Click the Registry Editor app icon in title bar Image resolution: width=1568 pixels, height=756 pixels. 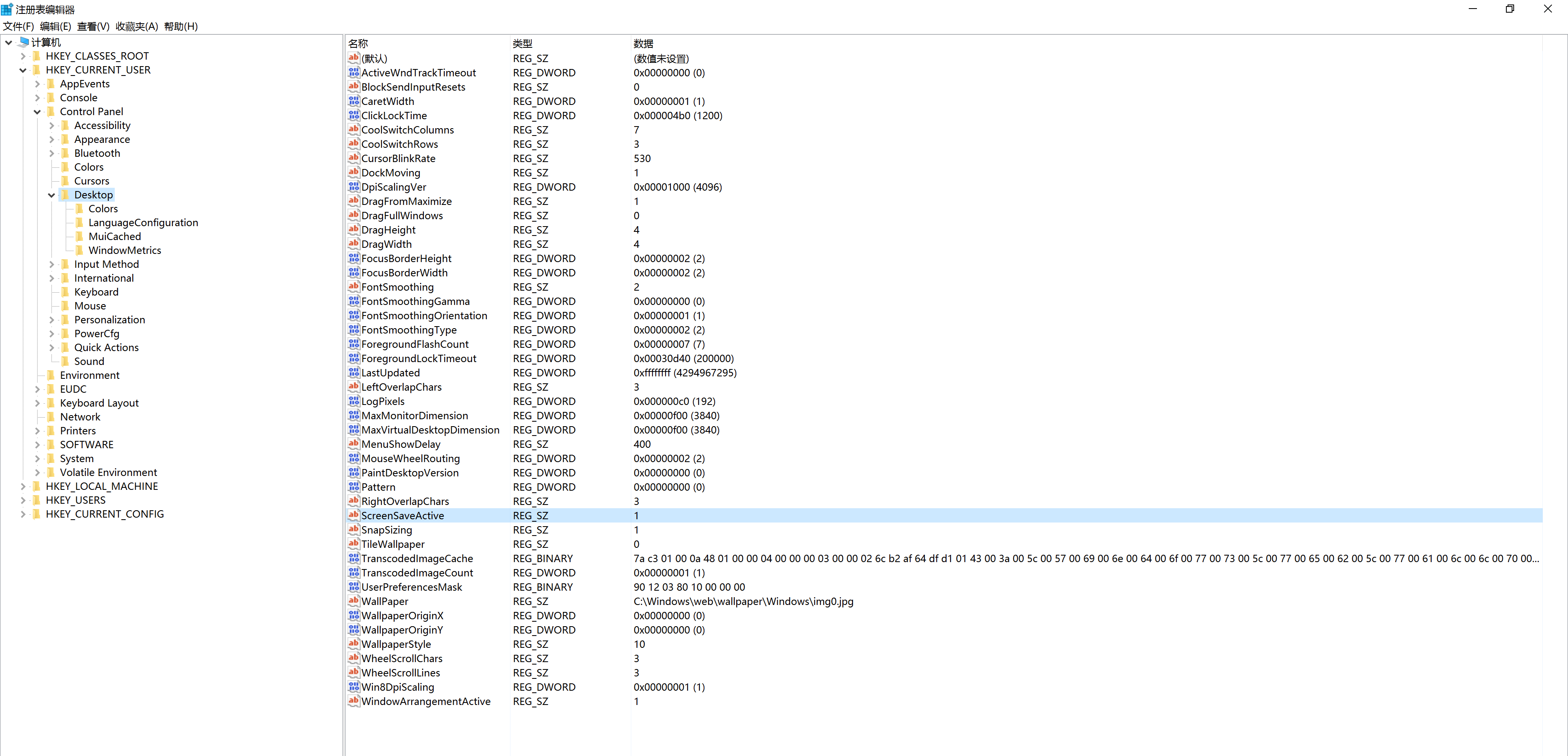(x=7, y=9)
